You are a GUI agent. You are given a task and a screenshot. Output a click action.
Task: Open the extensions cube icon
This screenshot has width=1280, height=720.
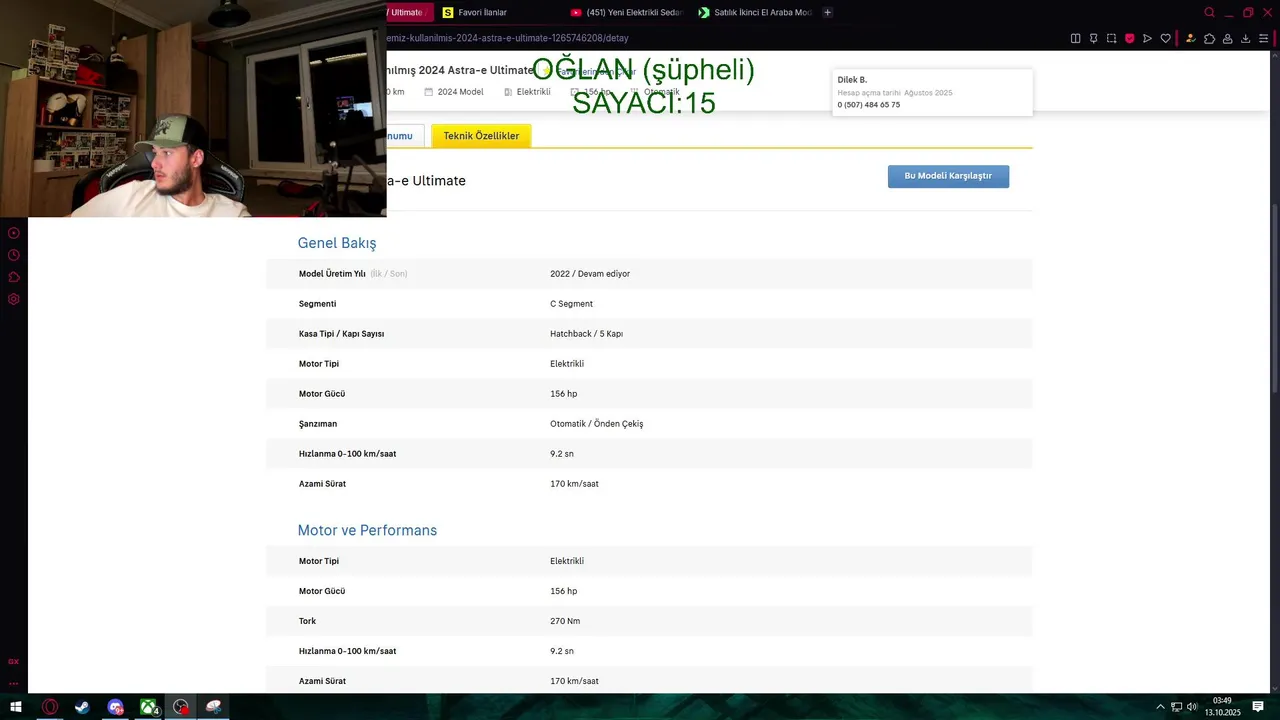[x=1209, y=38]
